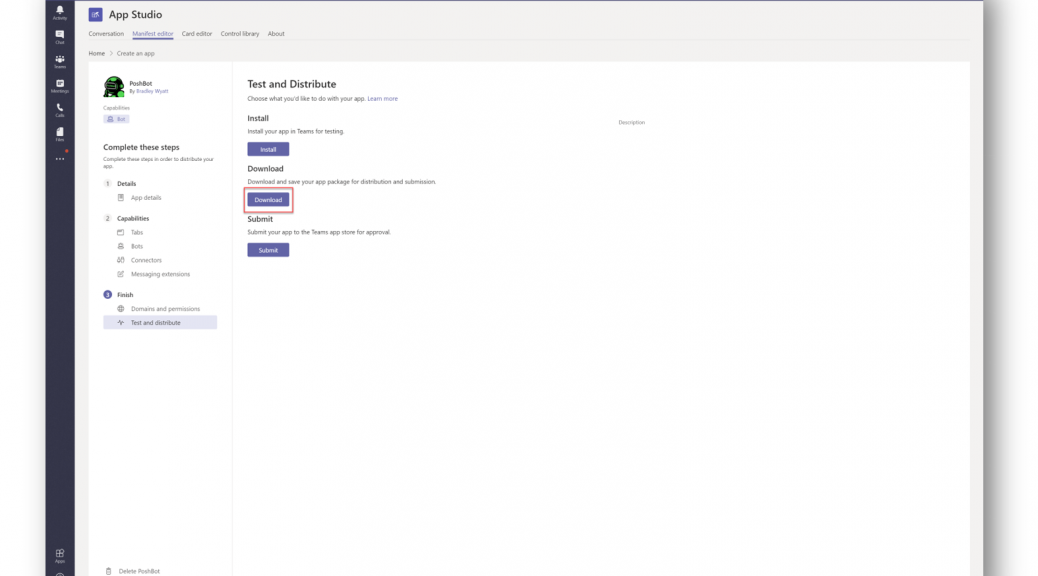Click the Test and distribute pulse icon
This screenshot has width=1038, height=576.
pos(120,322)
